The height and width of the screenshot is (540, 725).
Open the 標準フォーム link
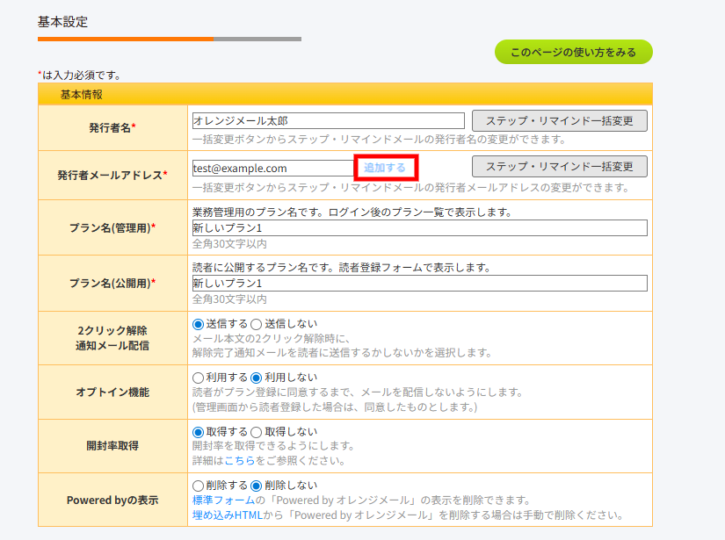point(220,500)
